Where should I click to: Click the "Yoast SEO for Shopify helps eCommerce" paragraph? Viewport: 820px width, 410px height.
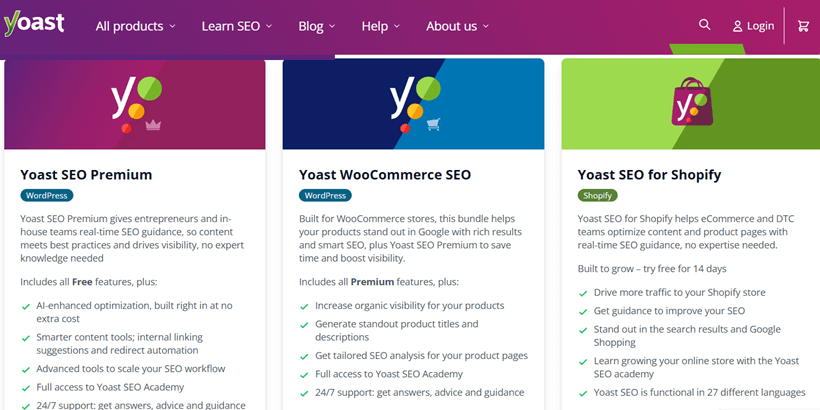(x=686, y=232)
